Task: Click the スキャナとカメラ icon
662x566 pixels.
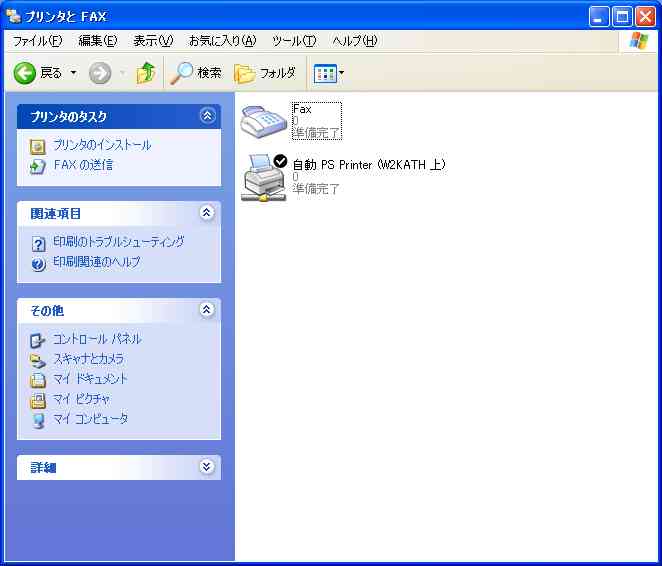Action: (x=38, y=361)
